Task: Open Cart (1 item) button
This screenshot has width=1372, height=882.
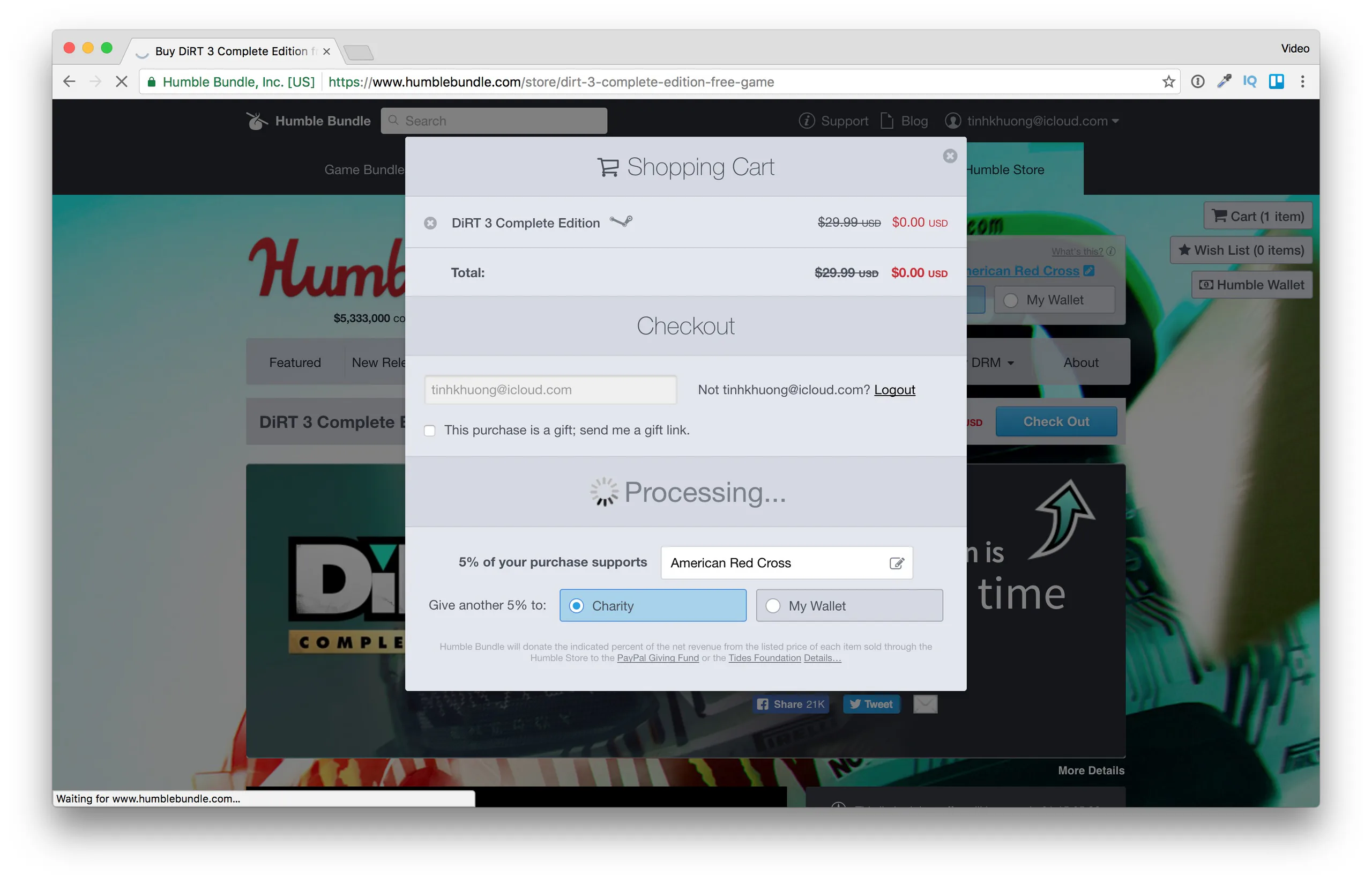Action: point(1257,217)
